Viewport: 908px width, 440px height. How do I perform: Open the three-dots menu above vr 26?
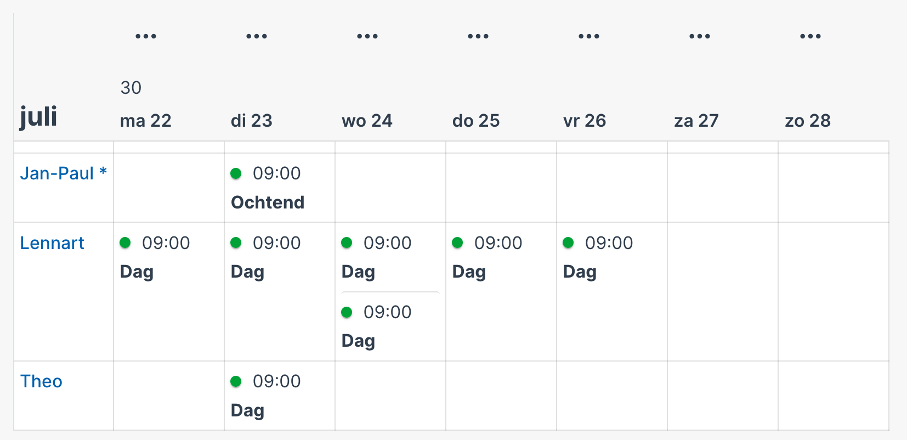pos(589,36)
